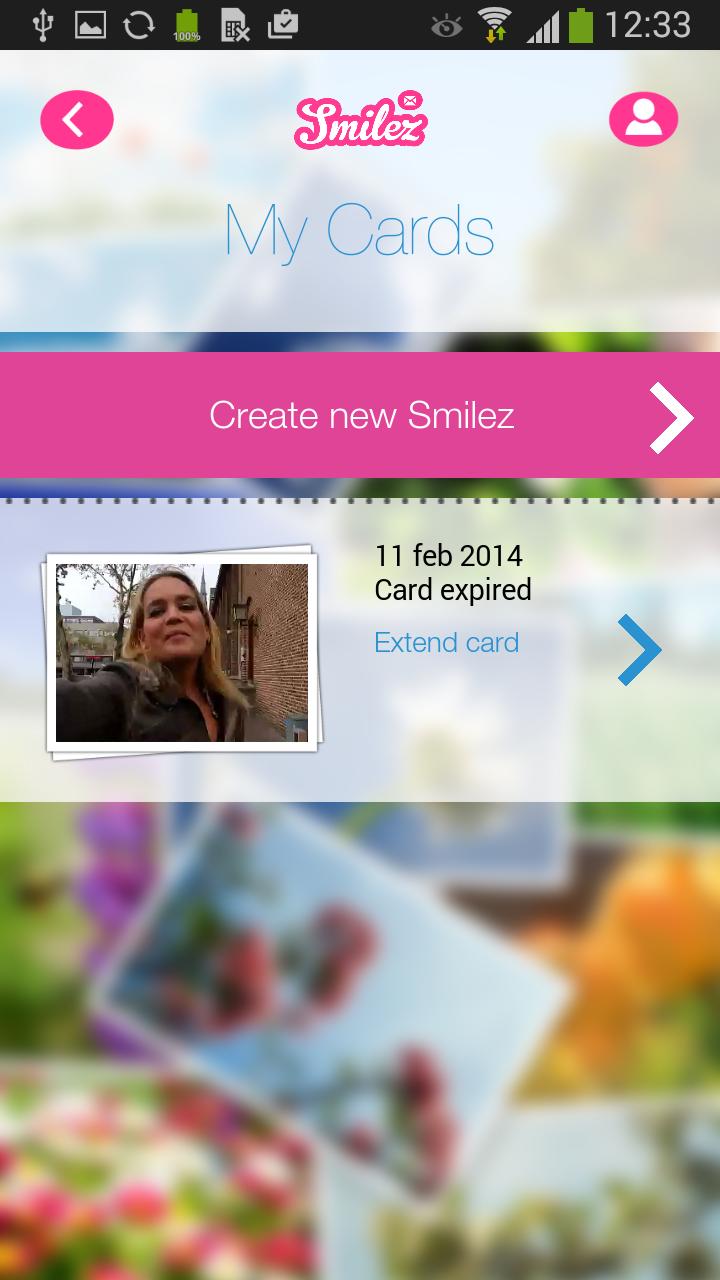This screenshot has height=1280, width=720.
Task: Open the profile account icon
Action: point(643,120)
